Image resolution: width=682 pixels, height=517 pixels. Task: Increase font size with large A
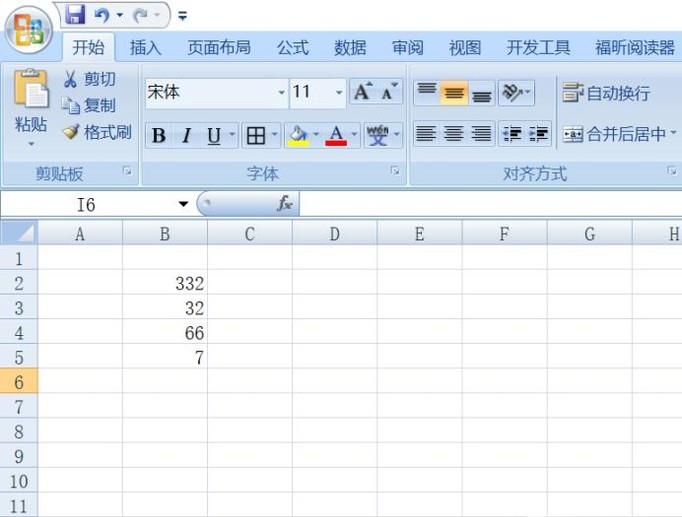click(363, 92)
